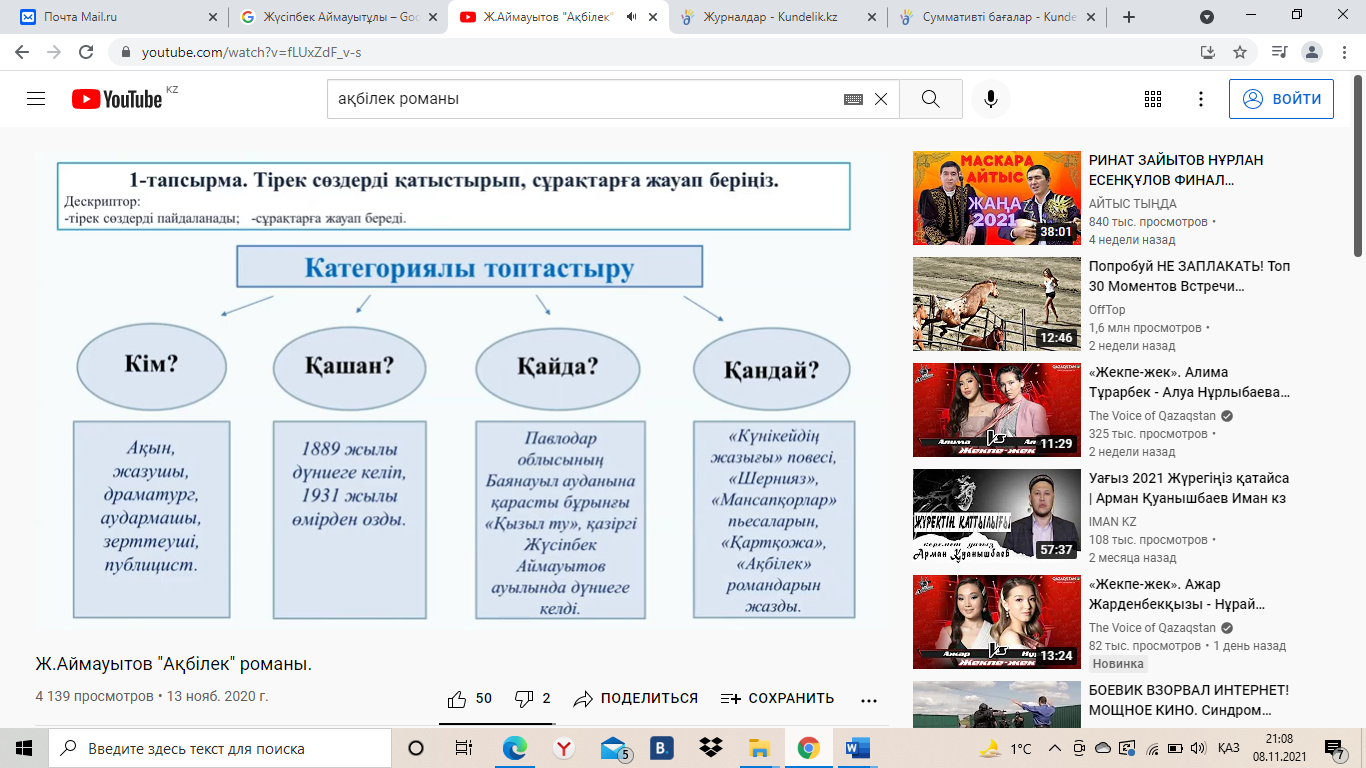
Task: Click ПОДЕЛИТЬСЯ to share the video
Action: click(x=636, y=699)
